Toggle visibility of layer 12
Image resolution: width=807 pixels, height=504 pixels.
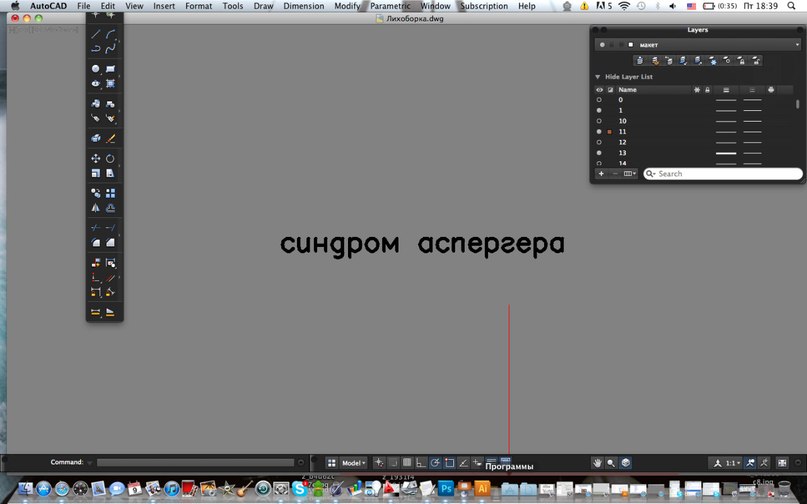click(x=599, y=142)
